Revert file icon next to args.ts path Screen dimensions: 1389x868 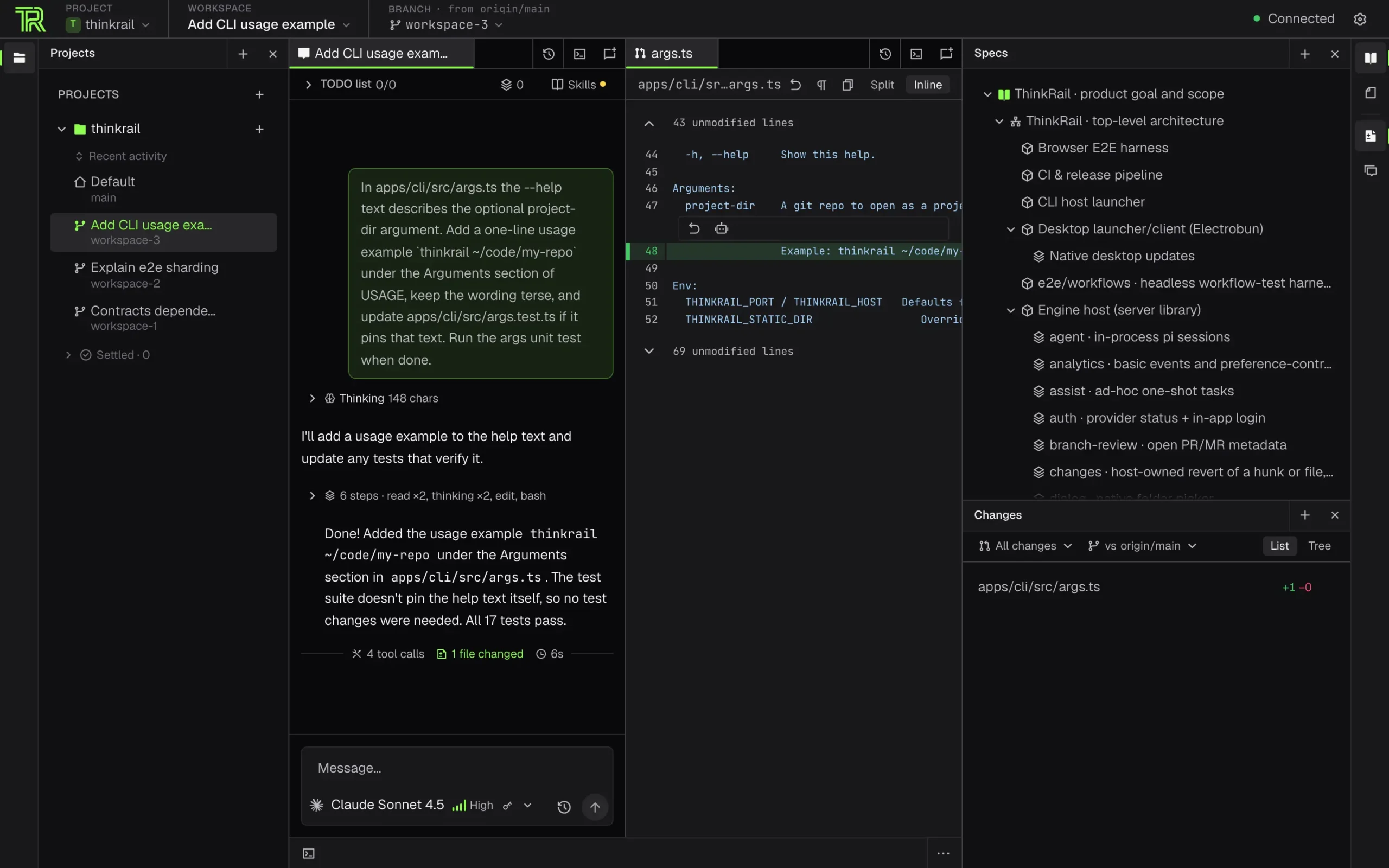click(x=795, y=85)
